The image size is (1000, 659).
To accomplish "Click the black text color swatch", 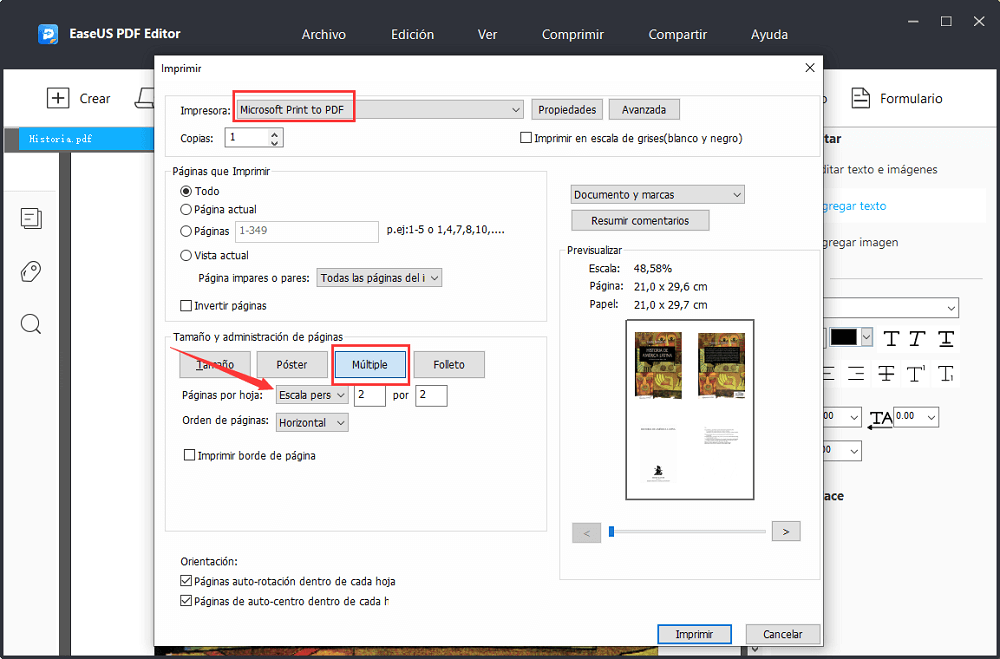I will (844, 337).
